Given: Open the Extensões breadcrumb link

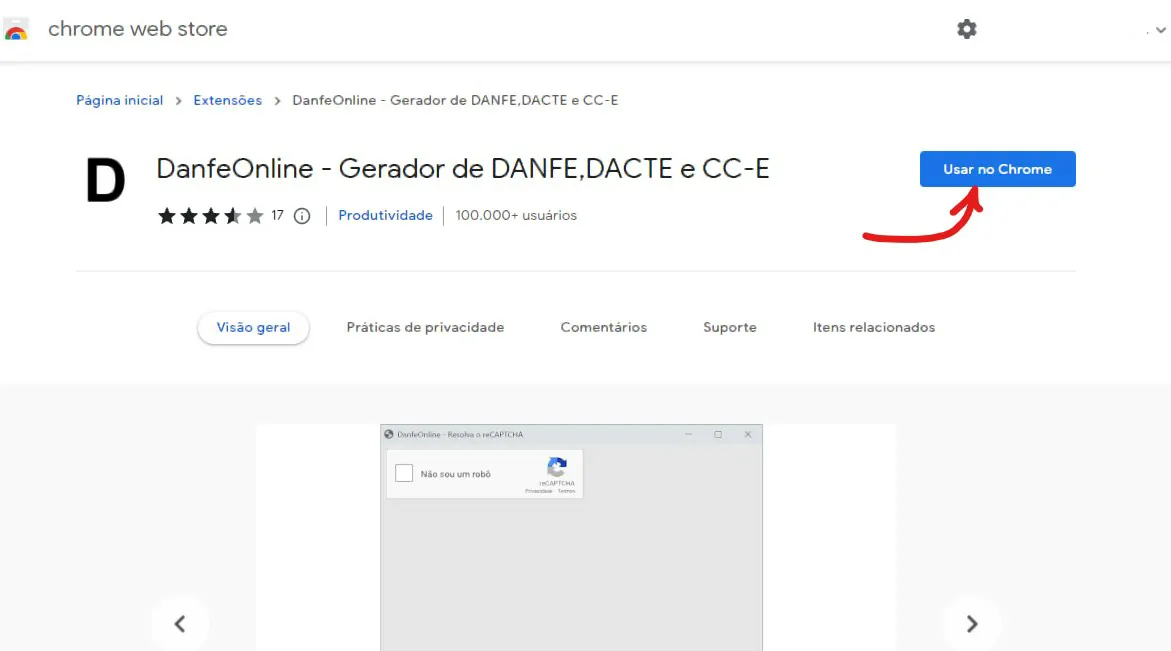Looking at the screenshot, I should (x=228, y=100).
